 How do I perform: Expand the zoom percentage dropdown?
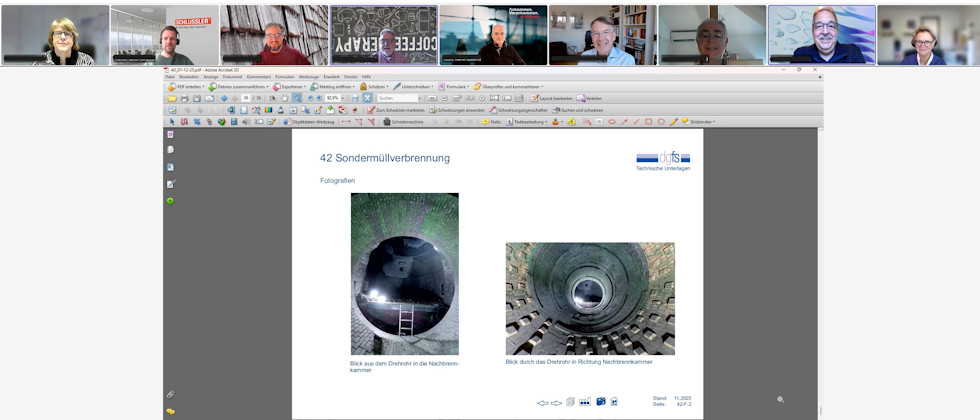(342, 98)
